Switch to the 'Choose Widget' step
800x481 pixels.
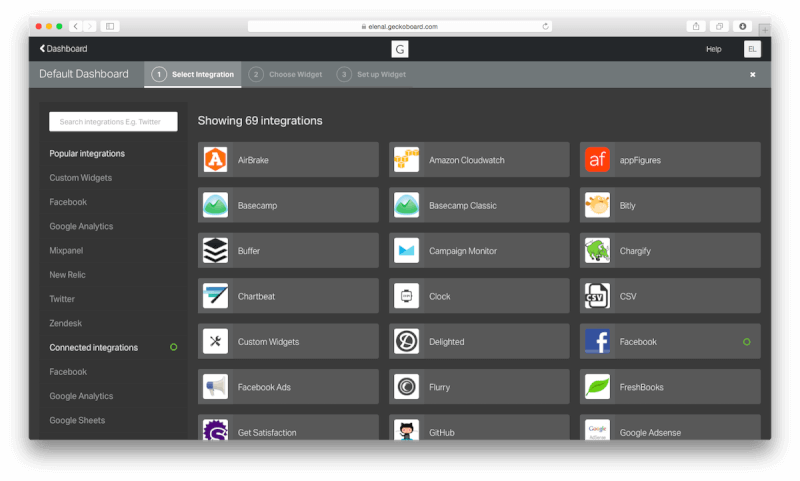[x=285, y=74]
